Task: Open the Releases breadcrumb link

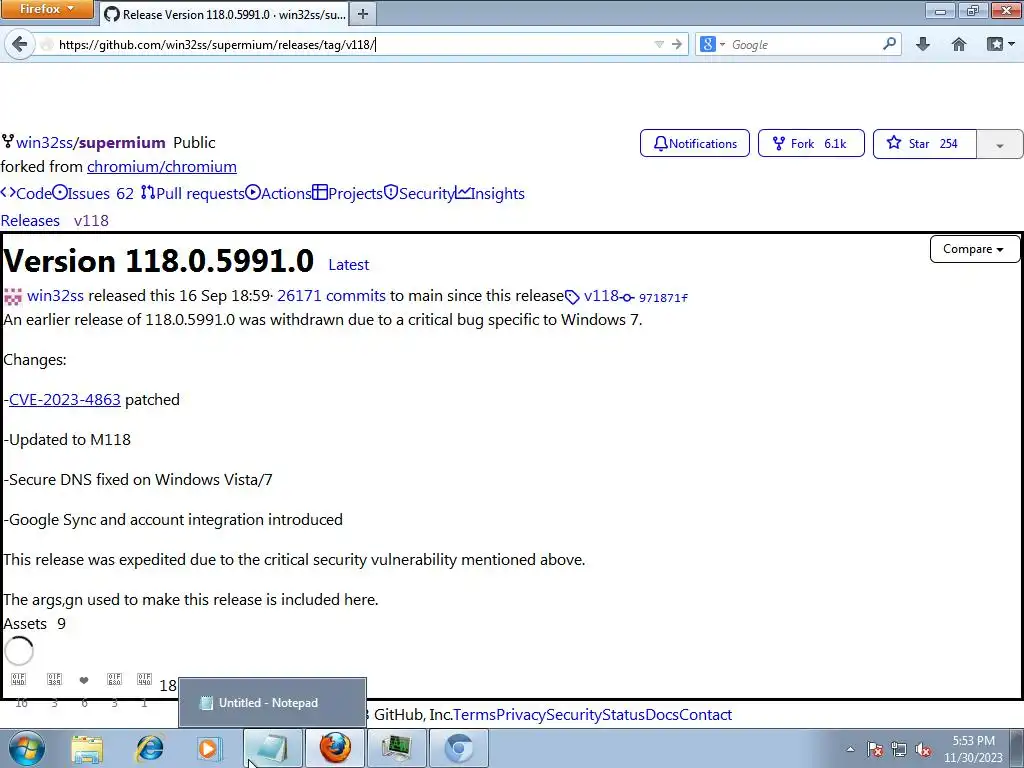Action: (30, 221)
